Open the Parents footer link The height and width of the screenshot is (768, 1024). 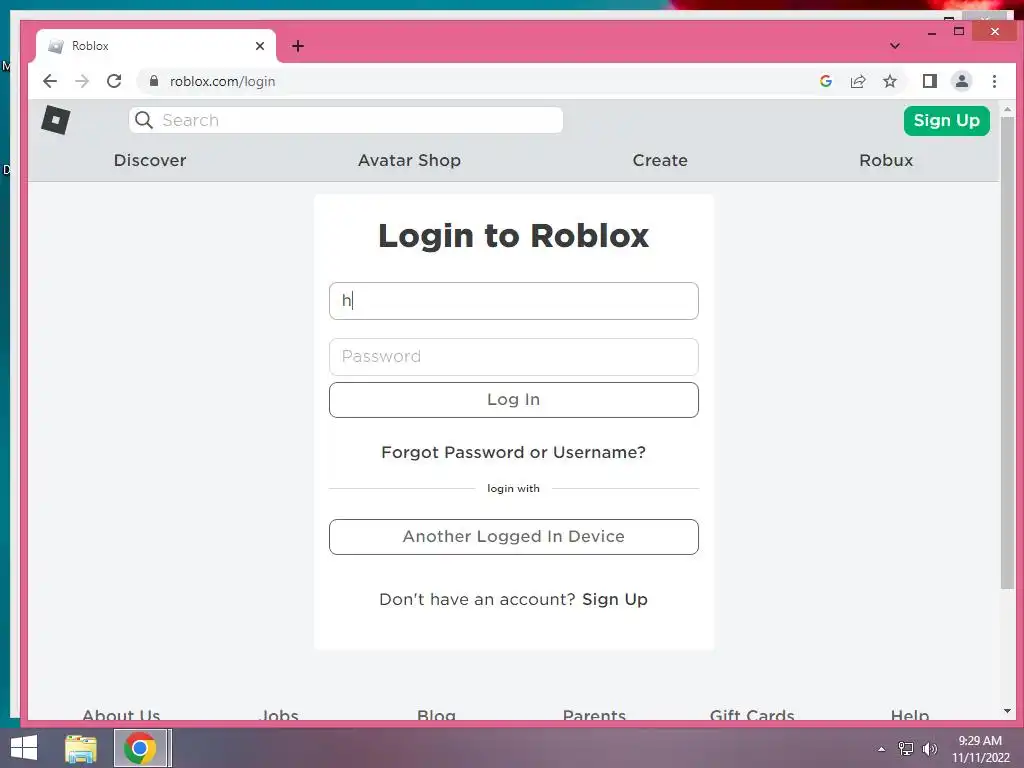594,714
